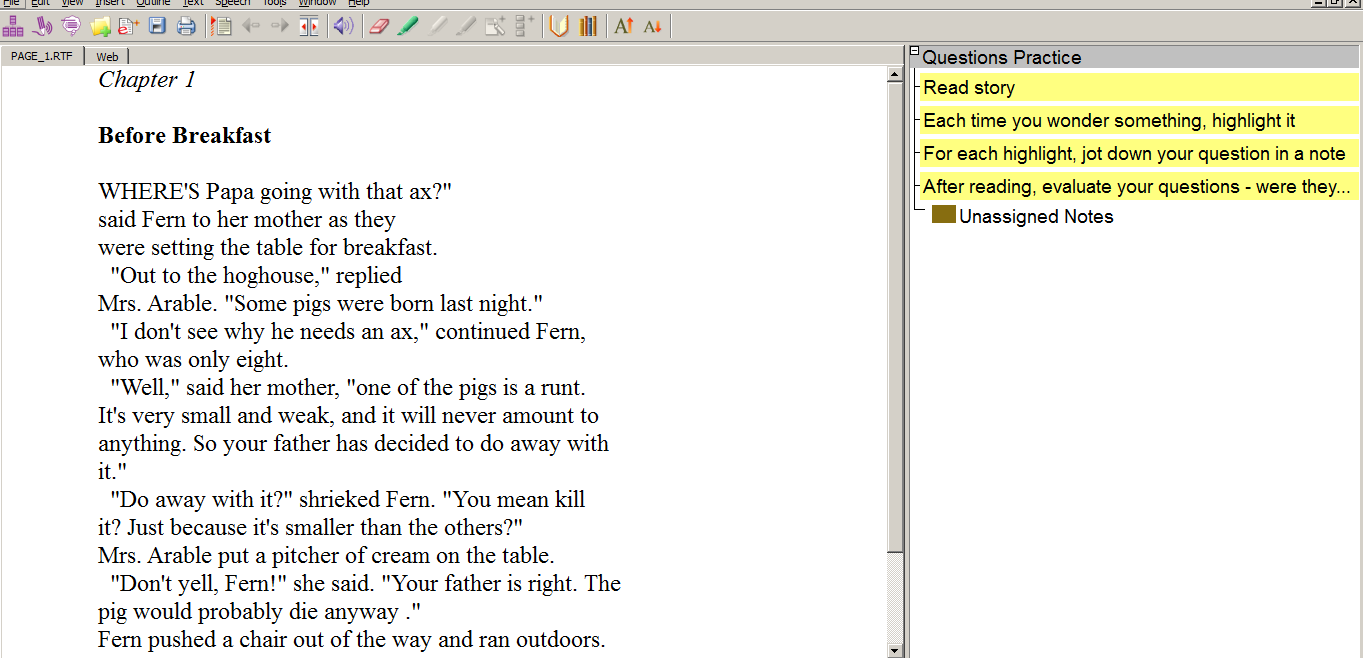Click the split panes icon with red arrows

(309, 26)
